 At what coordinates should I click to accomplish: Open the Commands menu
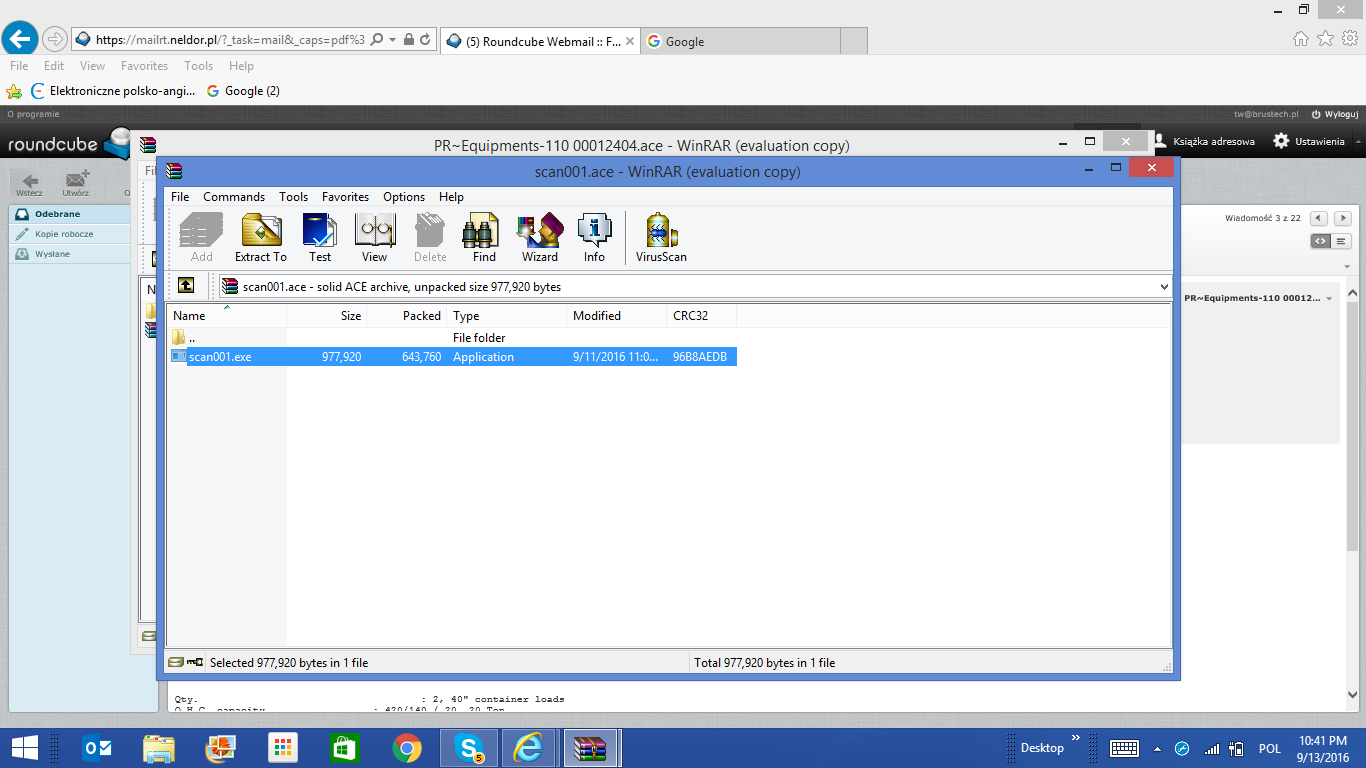pyautogui.click(x=234, y=197)
